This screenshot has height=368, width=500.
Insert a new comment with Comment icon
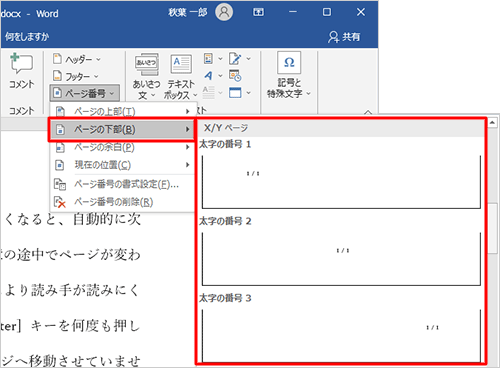click(x=21, y=71)
